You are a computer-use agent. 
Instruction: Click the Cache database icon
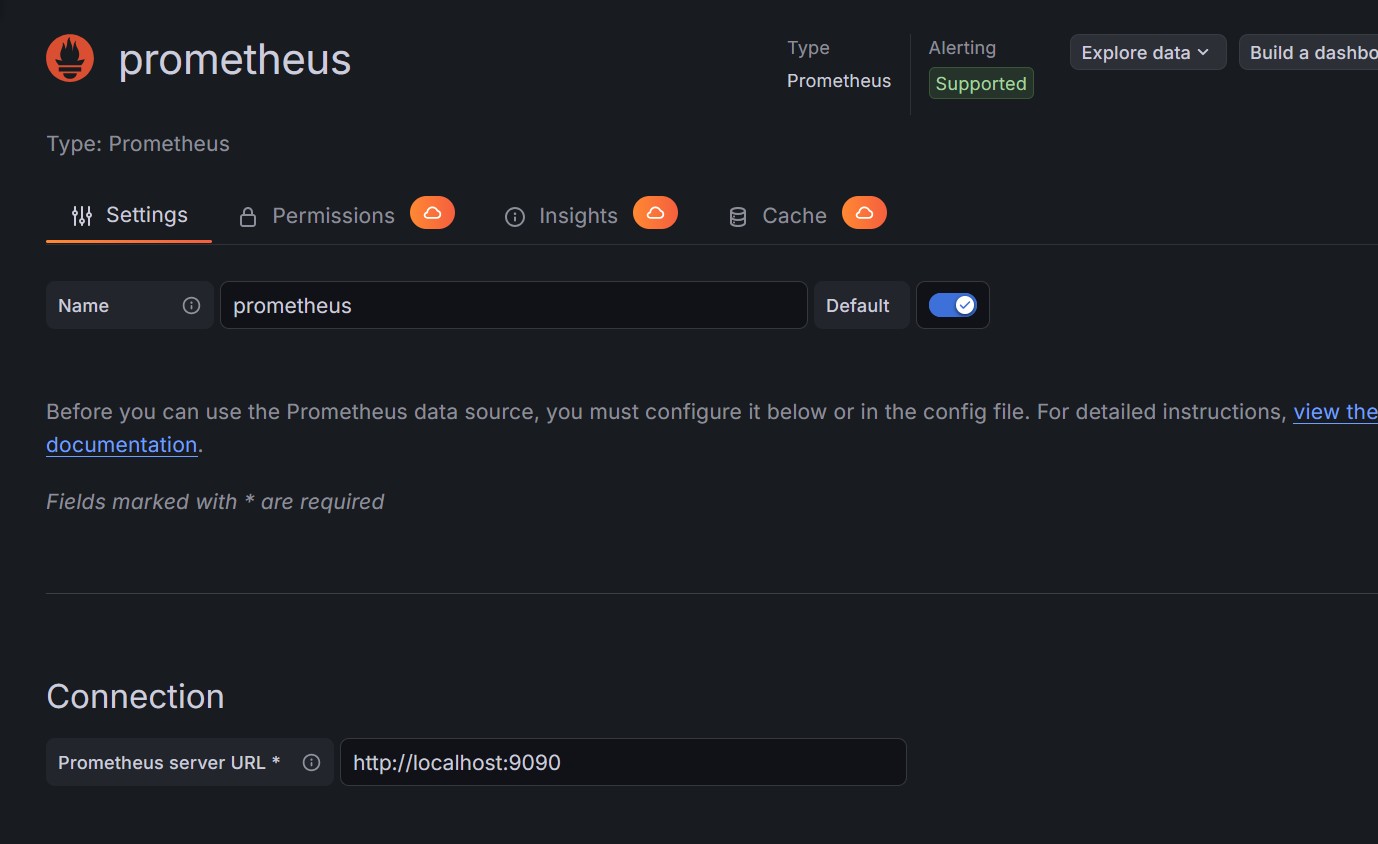click(x=738, y=216)
